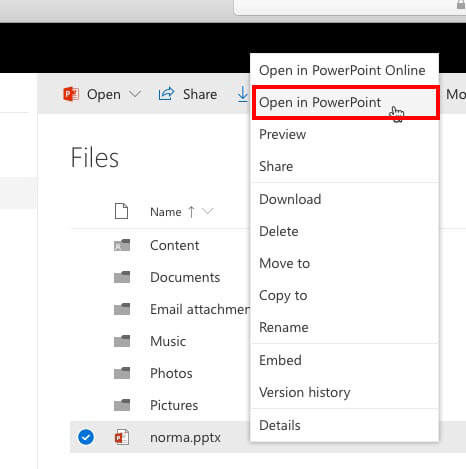Click the Share arrow icon in toolbar
This screenshot has width=466, height=469.
click(166, 94)
